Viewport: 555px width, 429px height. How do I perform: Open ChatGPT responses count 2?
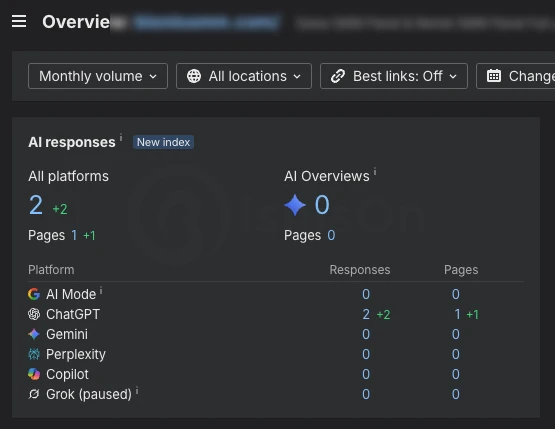366,314
